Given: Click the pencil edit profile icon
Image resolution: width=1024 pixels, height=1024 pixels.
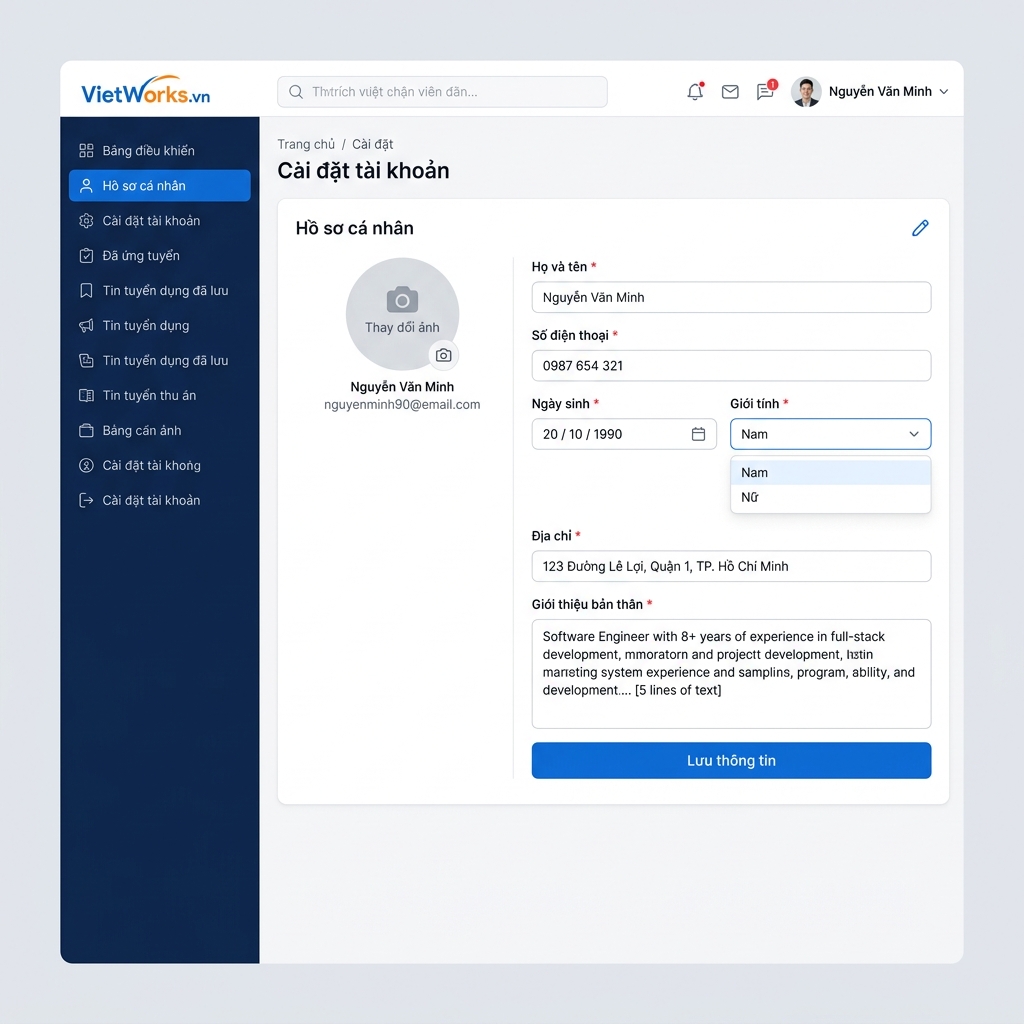Looking at the screenshot, I should click(920, 228).
